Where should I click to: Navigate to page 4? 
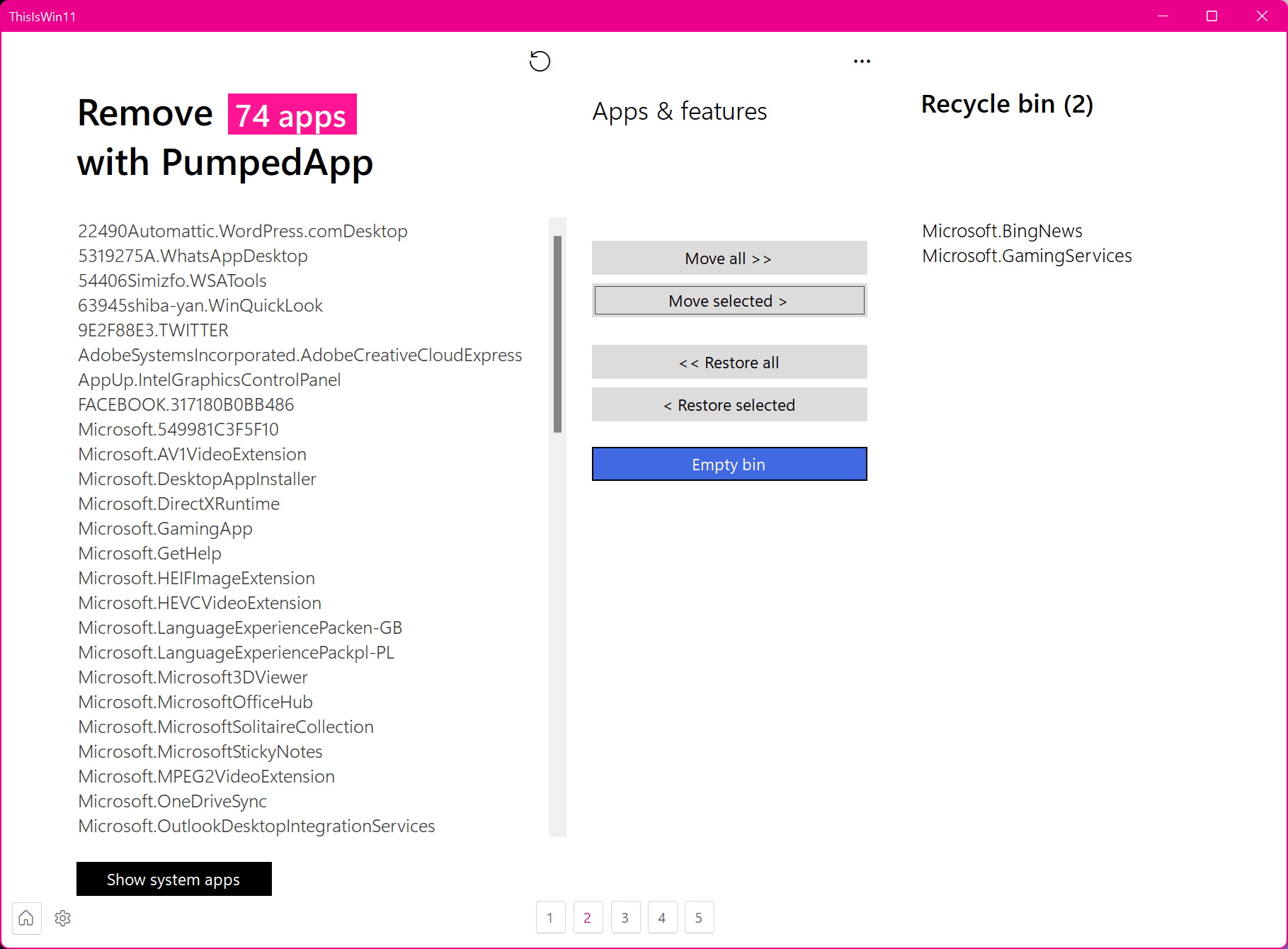point(662,918)
